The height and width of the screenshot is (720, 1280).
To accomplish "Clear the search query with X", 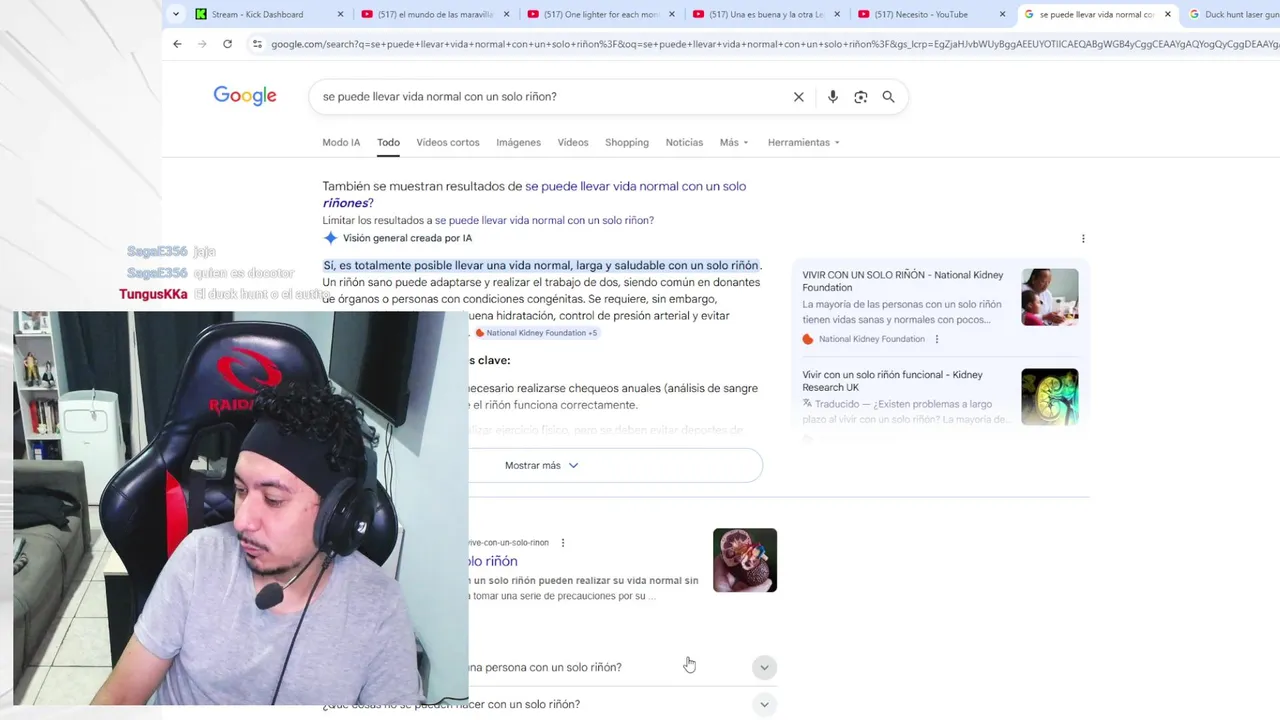I will (x=798, y=97).
